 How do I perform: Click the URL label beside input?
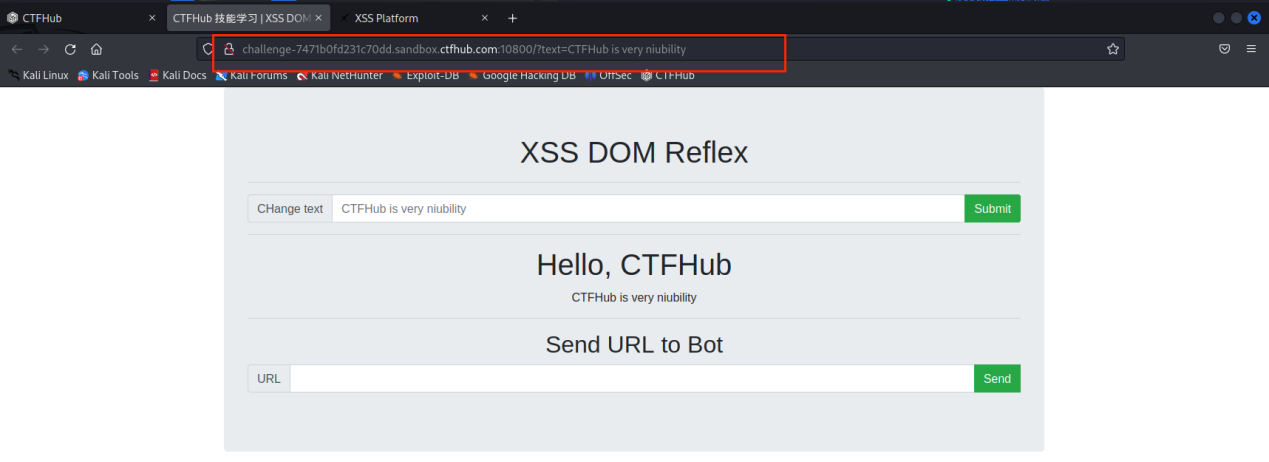(269, 379)
